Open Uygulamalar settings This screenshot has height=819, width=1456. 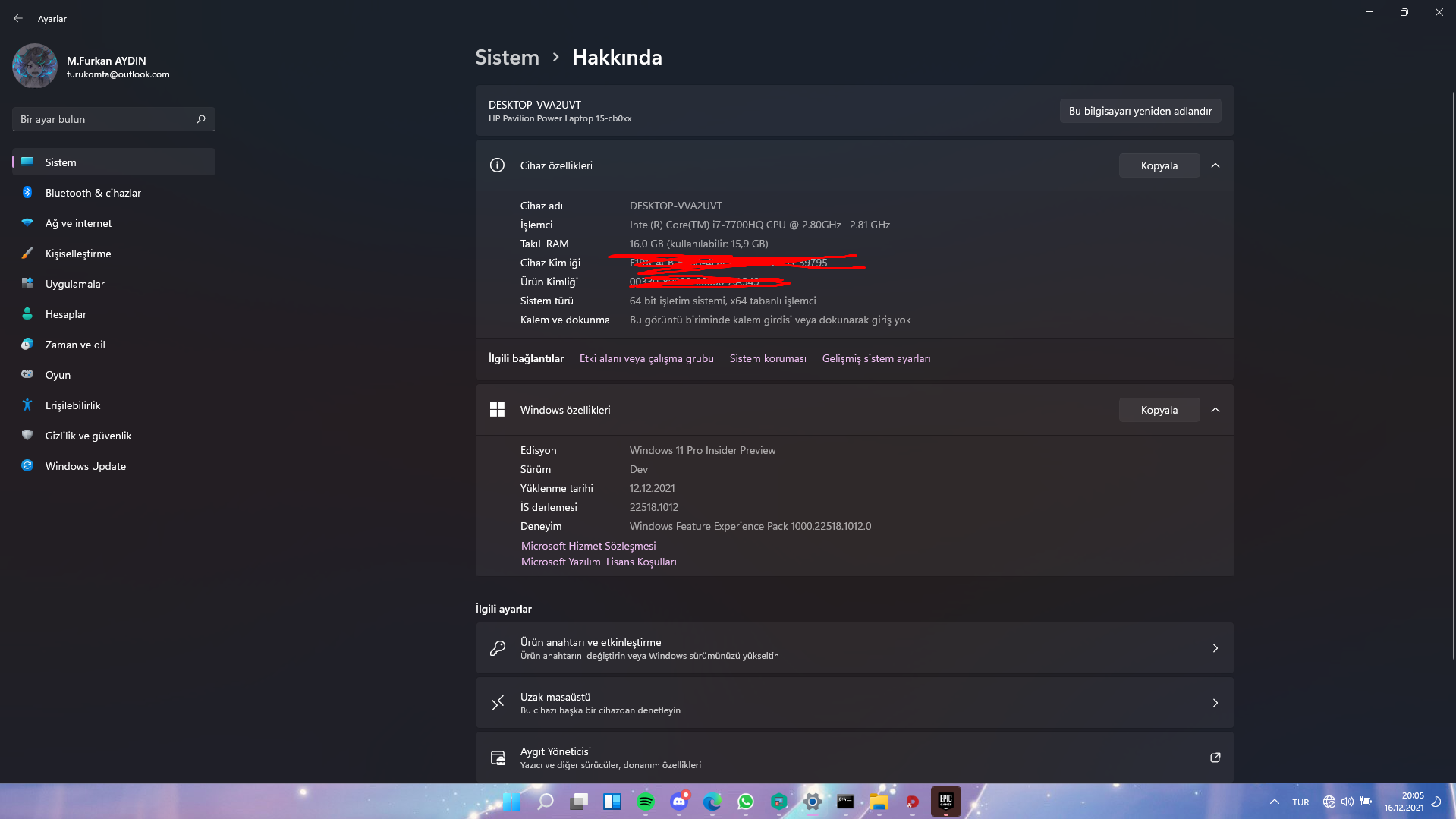[114, 284]
